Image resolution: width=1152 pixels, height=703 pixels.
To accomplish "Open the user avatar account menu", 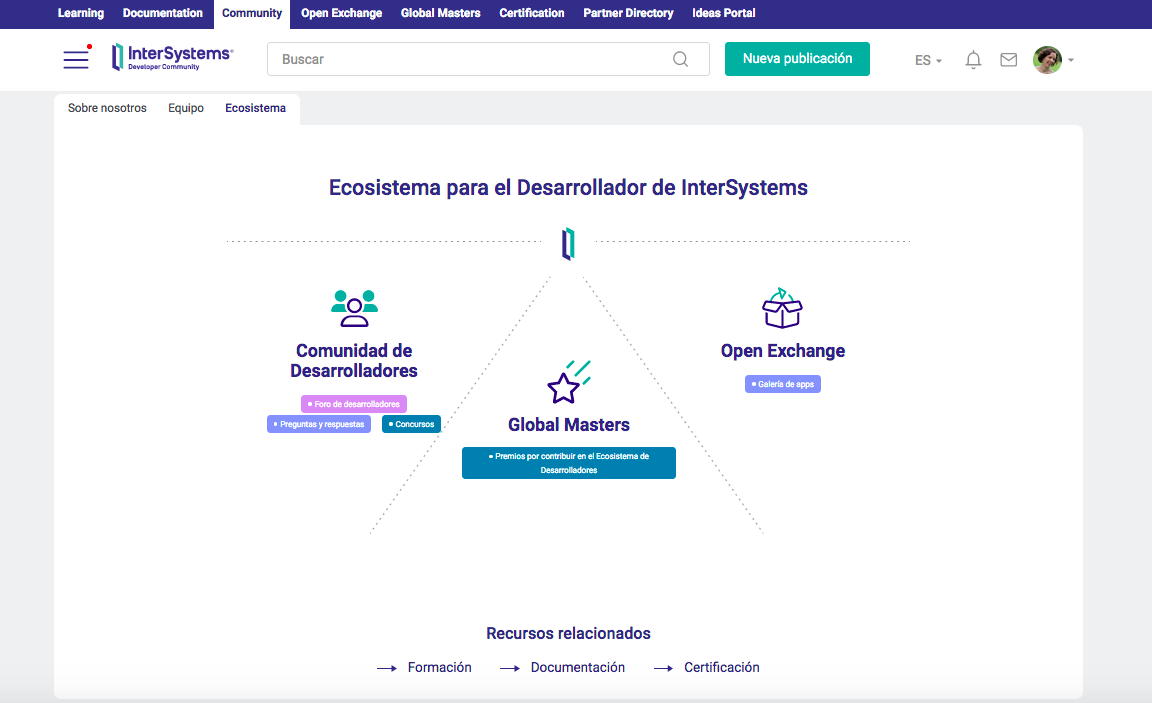I will [1053, 60].
